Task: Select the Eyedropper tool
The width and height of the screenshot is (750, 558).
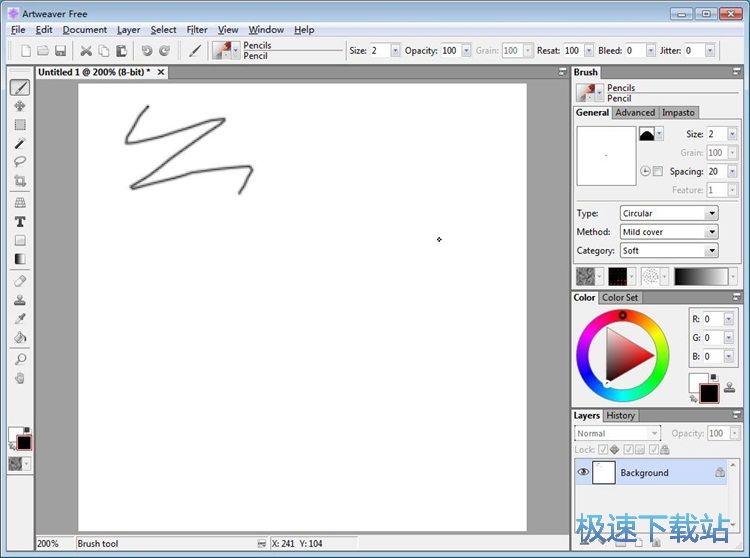Action: tap(20, 318)
